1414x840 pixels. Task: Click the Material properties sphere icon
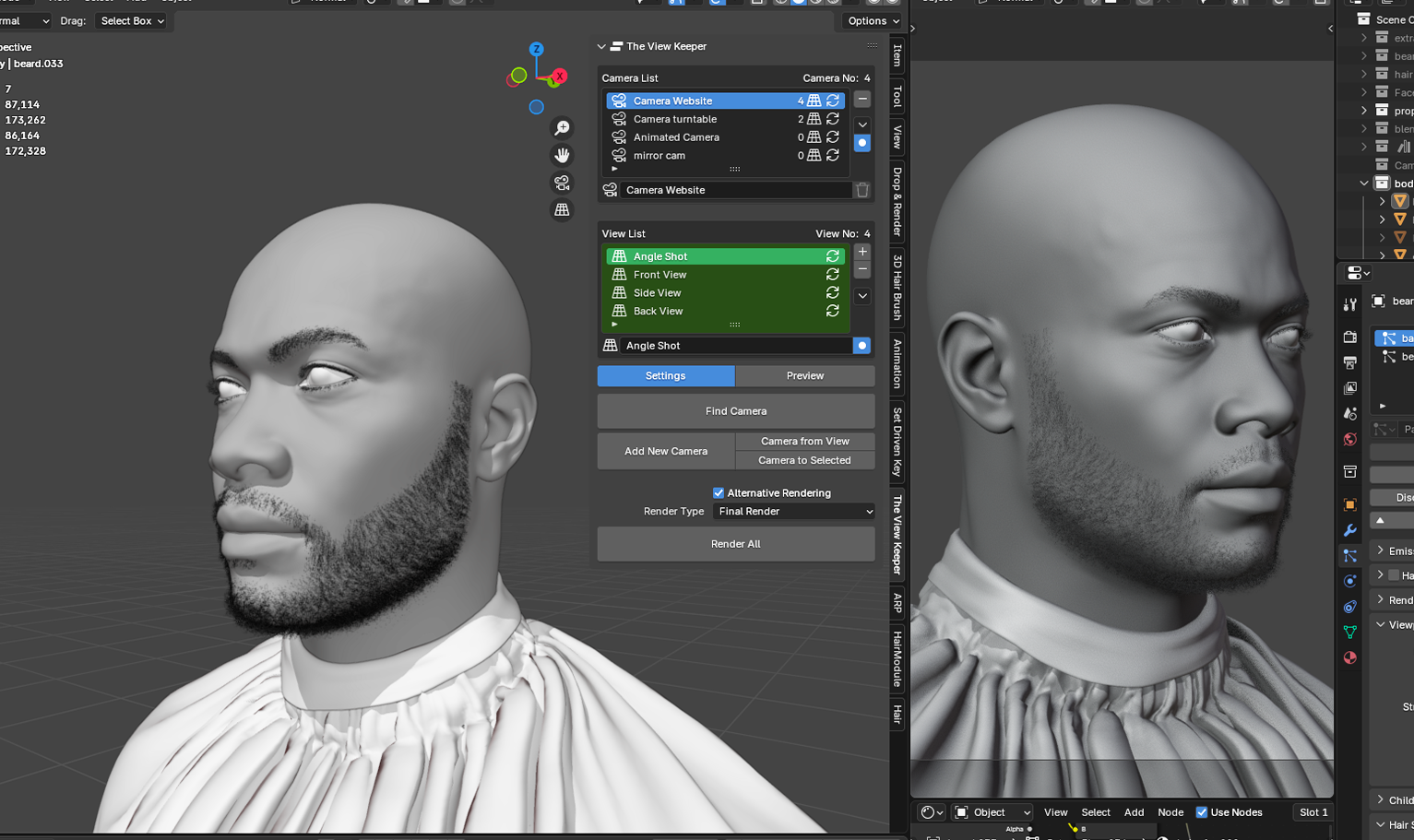pyautogui.click(x=1350, y=657)
